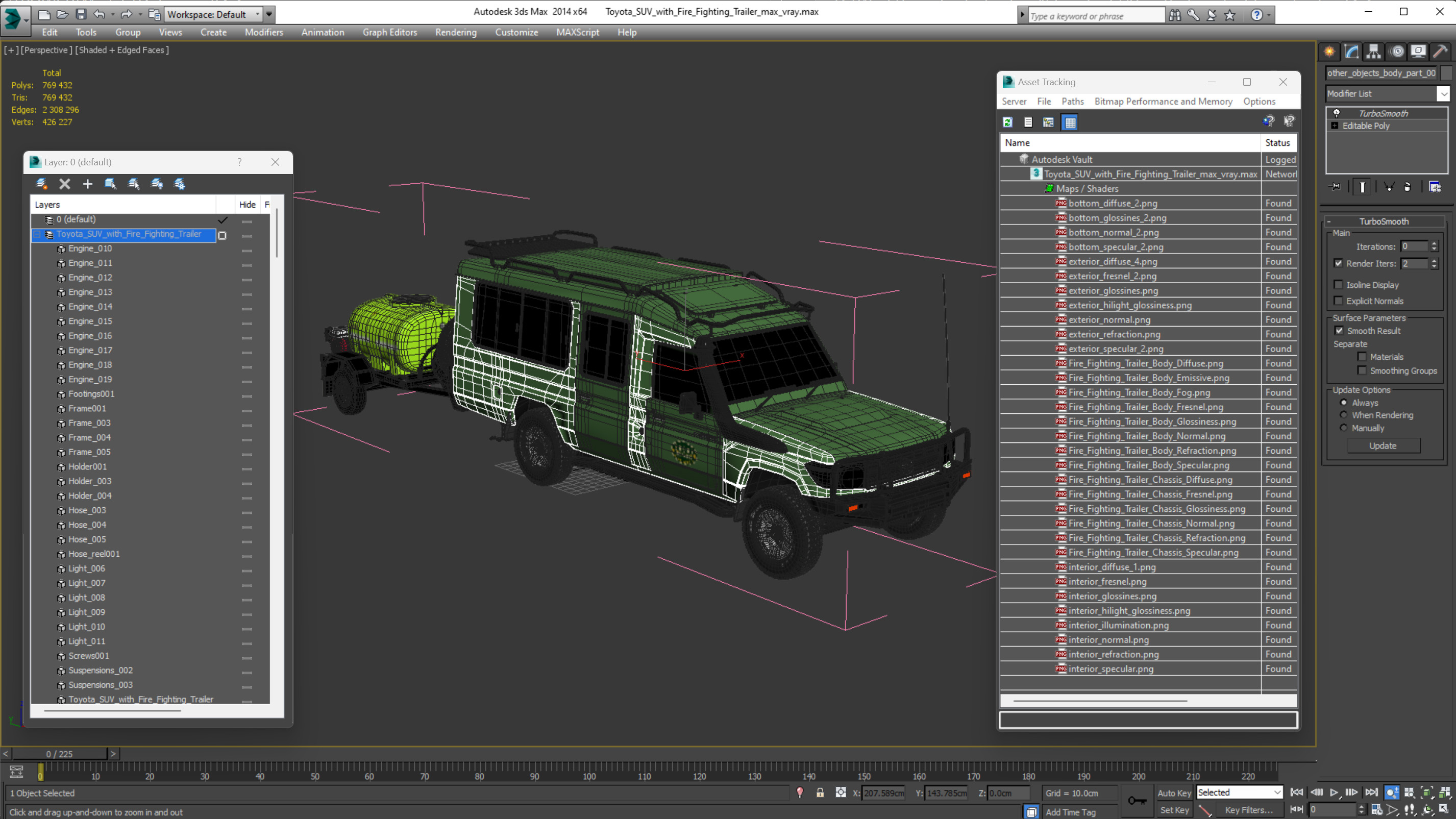
Task: Click the Play Animation button
Action: [x=1334, y=792]
